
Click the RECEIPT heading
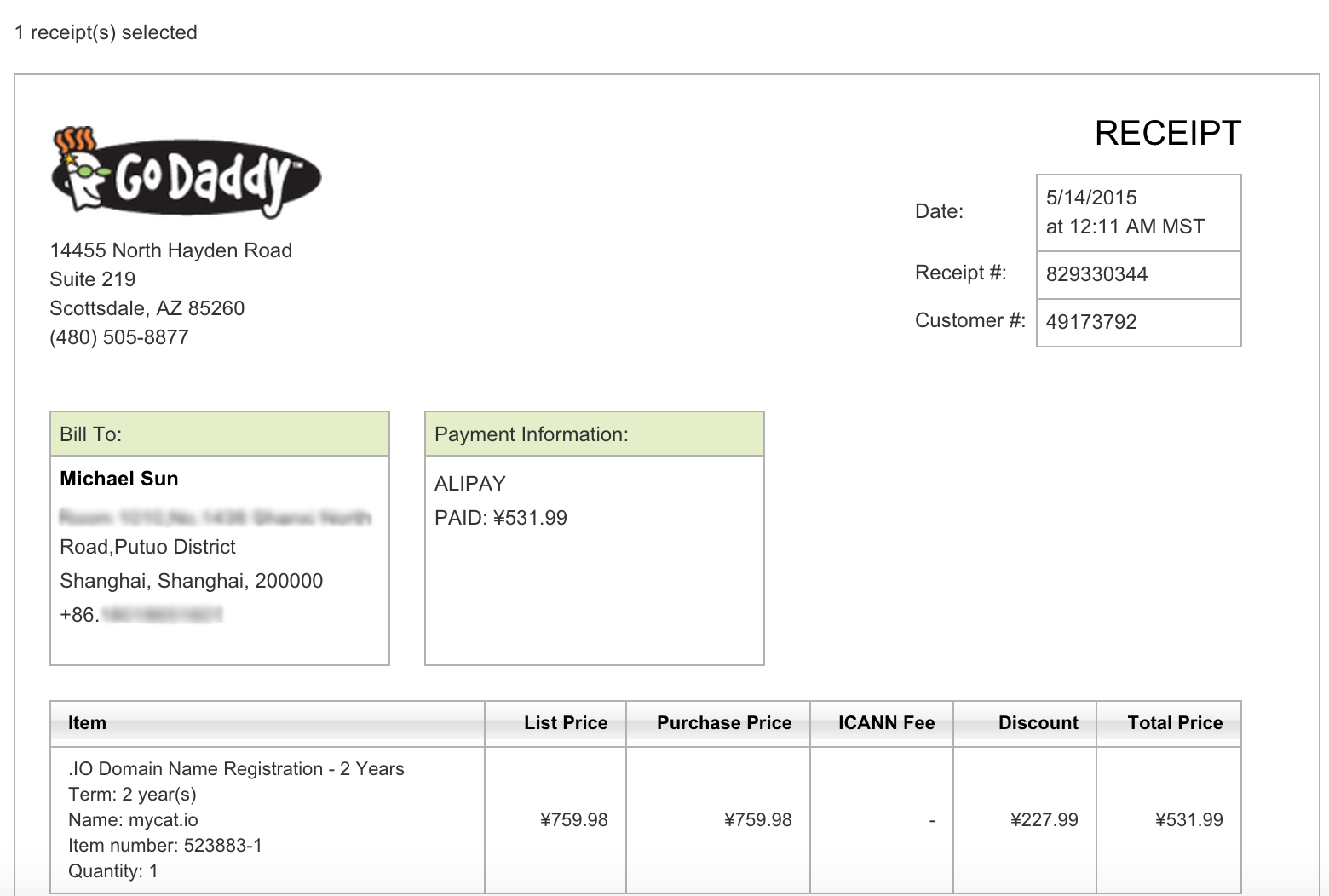point(1168,133)
